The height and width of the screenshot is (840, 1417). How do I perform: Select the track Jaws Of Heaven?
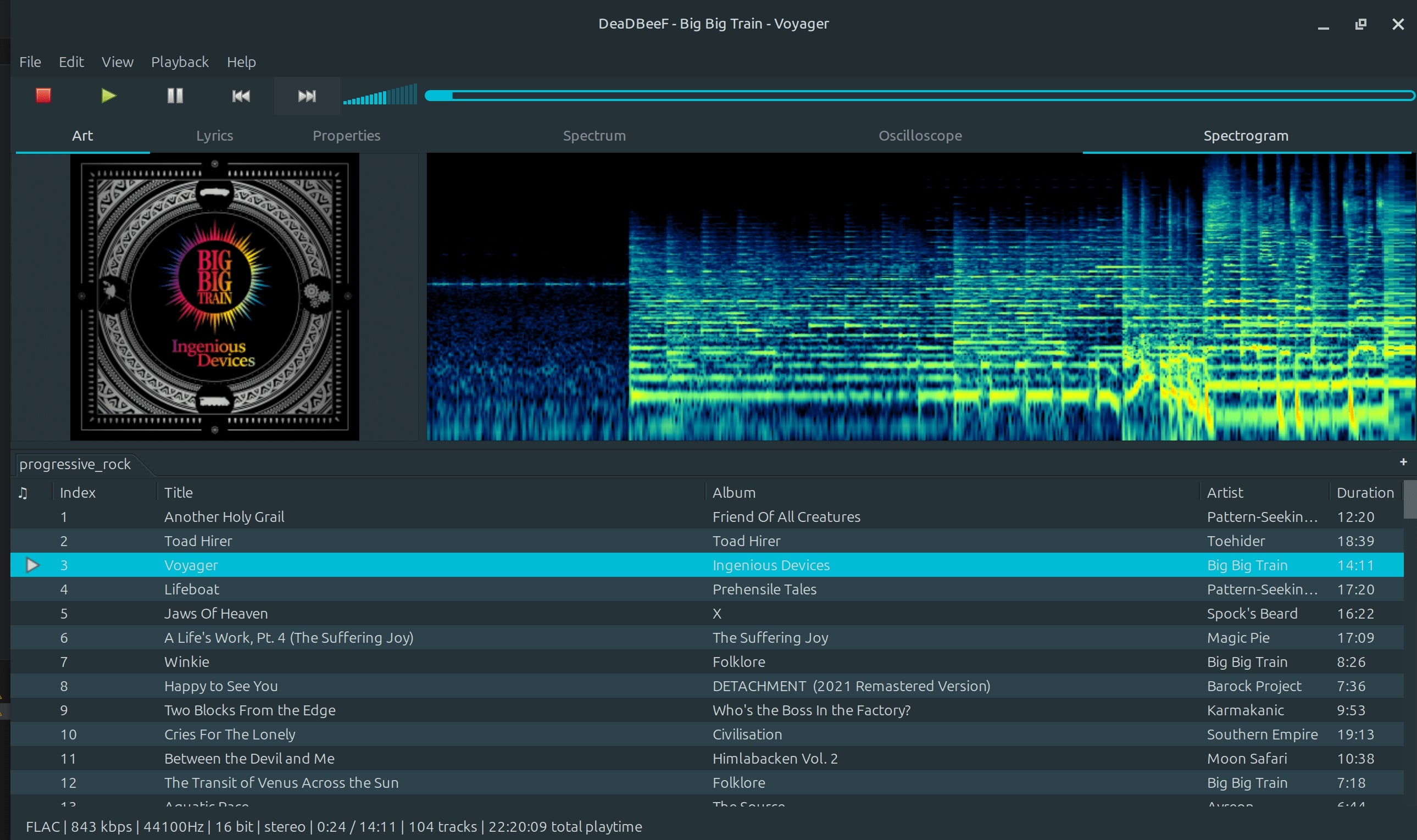pyautogui.click(x=216, y=614)
